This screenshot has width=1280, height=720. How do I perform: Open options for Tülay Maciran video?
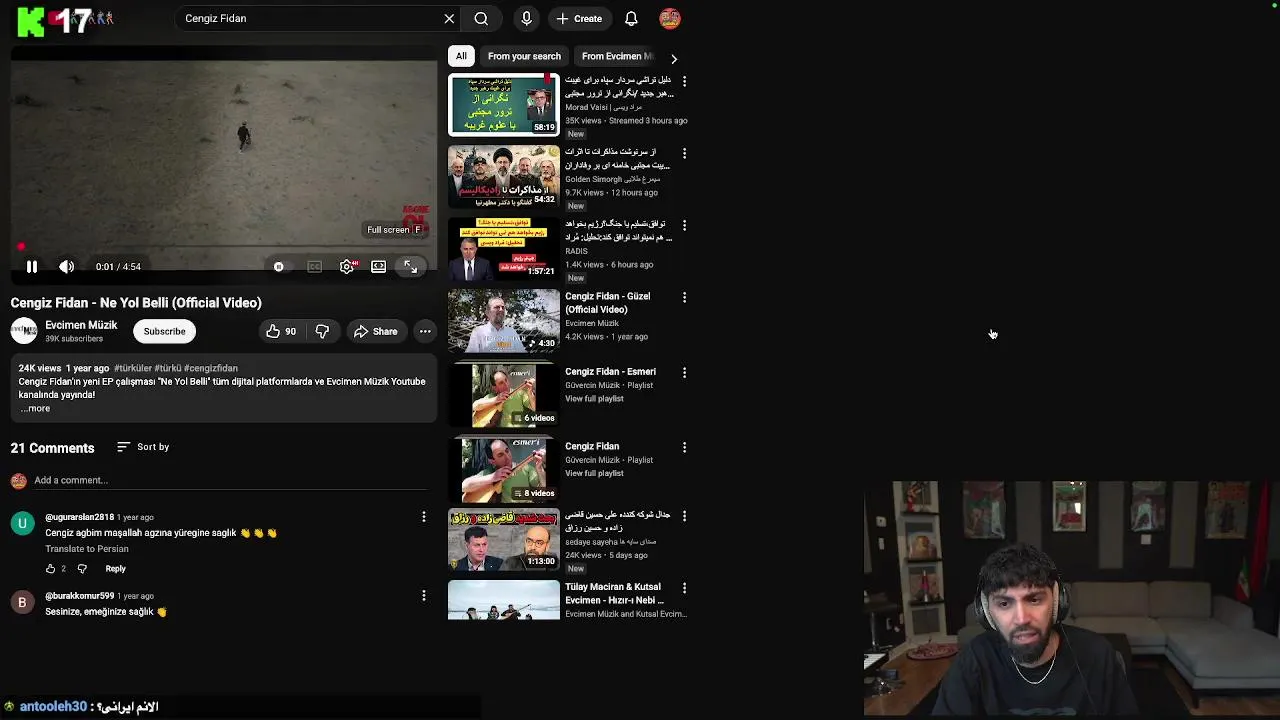[684, 589]
